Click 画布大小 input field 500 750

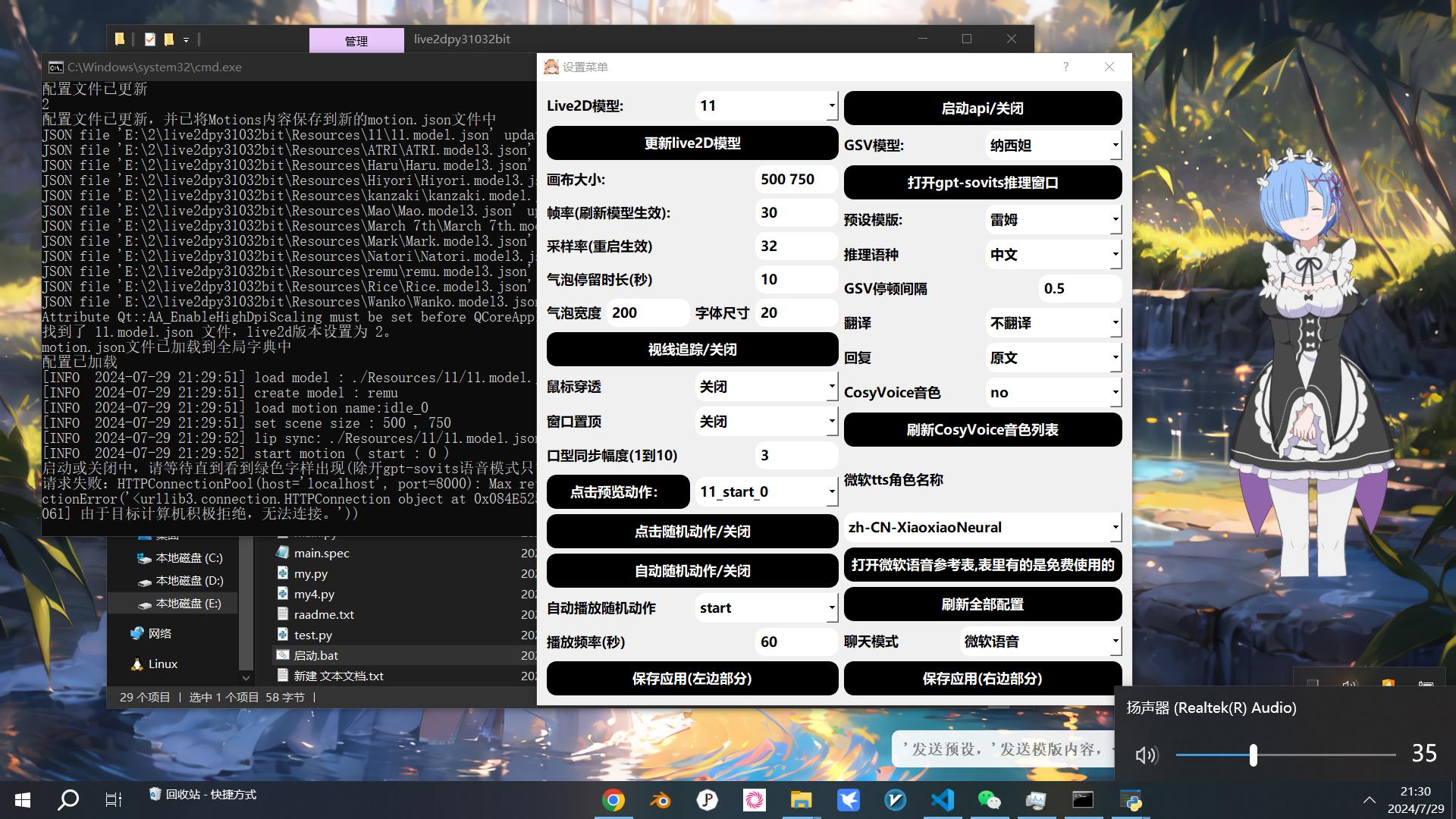point(796,180)
